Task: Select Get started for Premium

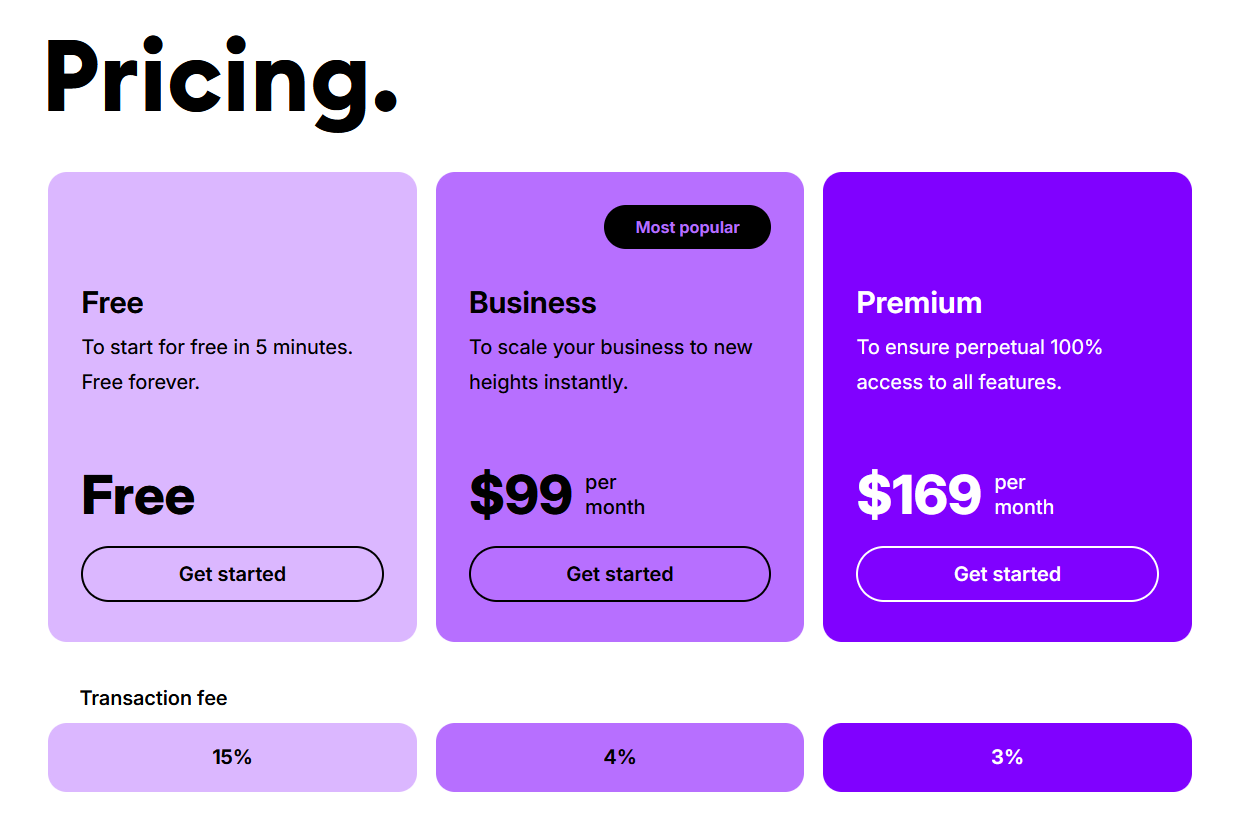Action: pyautogui.click(x=1007, y=574)
